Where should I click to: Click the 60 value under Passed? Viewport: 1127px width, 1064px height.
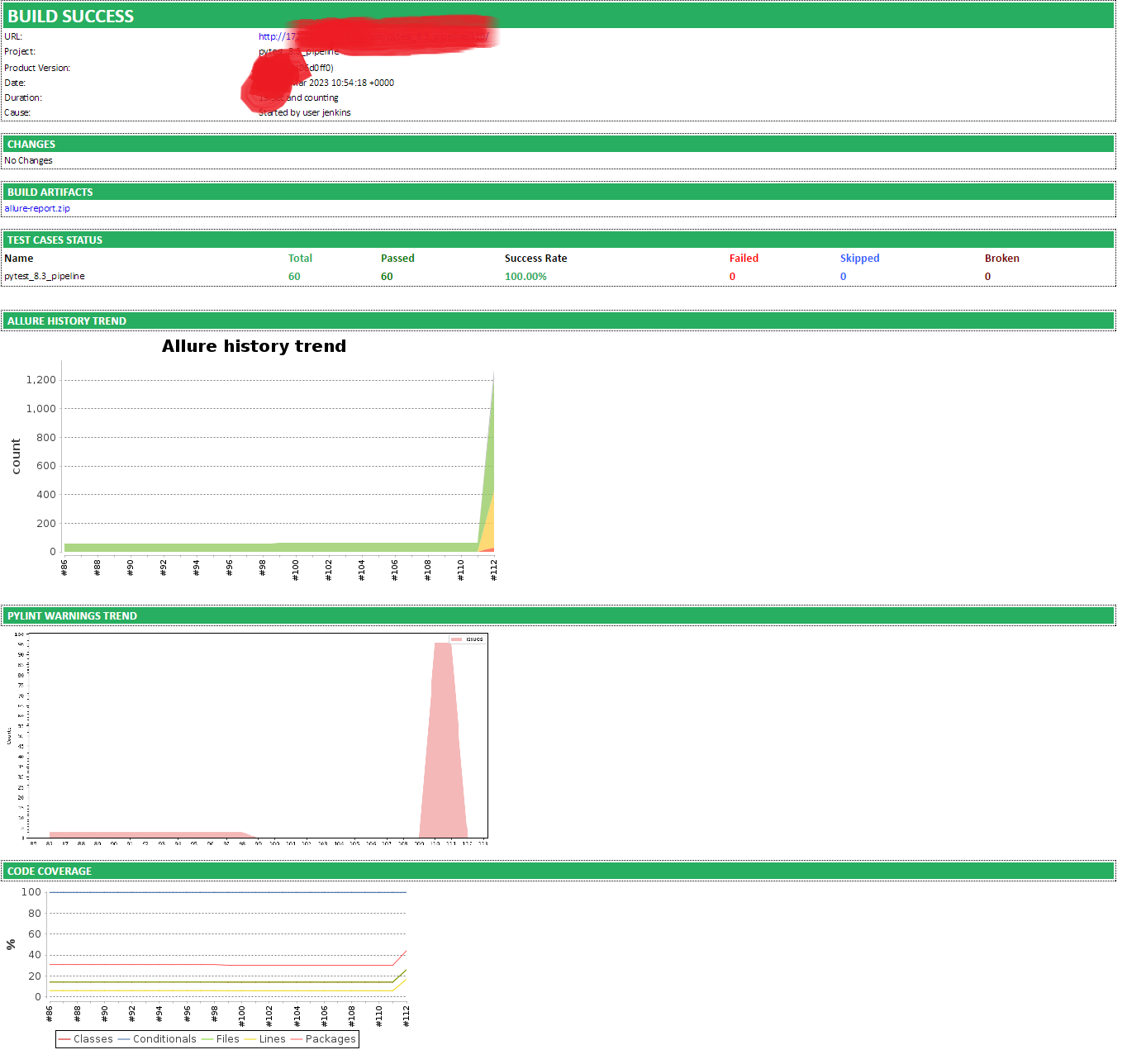387,276
